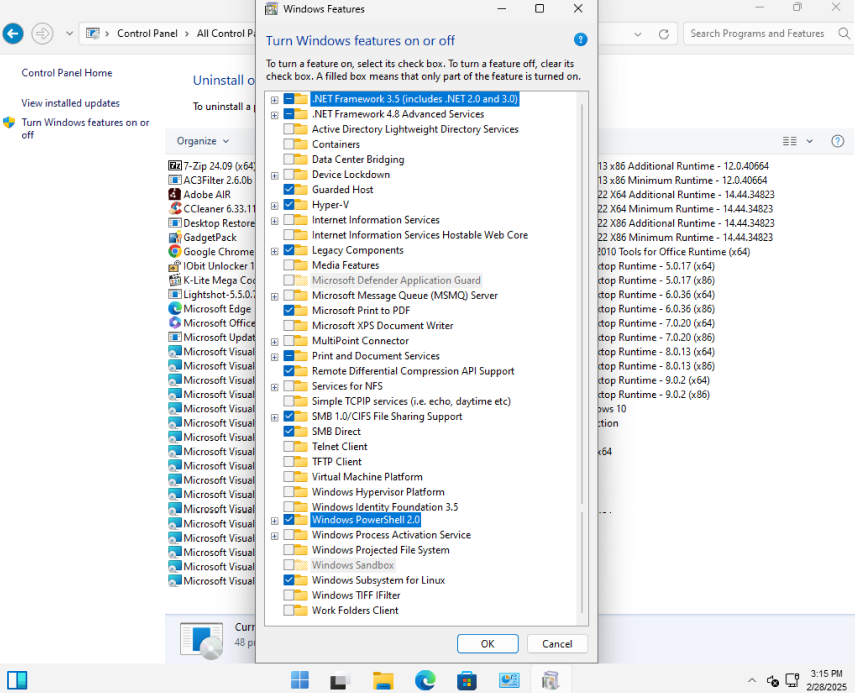Expand the Hyper-V feature tree

[x=274, y=206]
